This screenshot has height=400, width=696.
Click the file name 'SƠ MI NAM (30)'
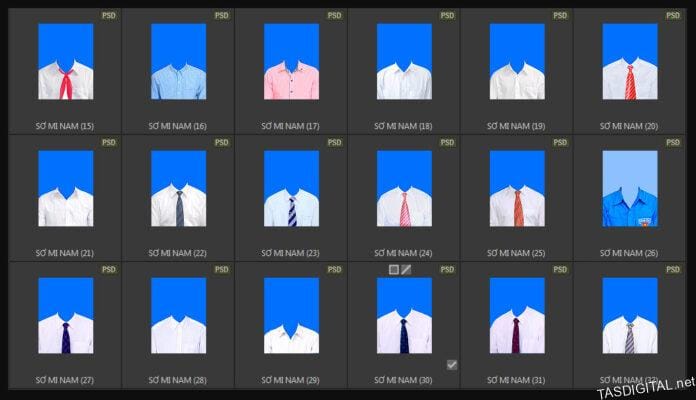tap(403, 380)
